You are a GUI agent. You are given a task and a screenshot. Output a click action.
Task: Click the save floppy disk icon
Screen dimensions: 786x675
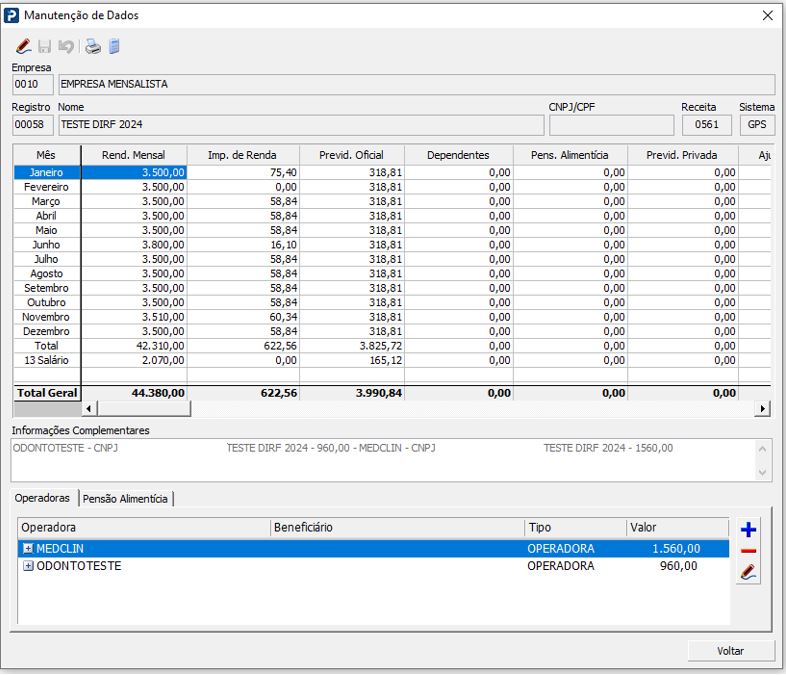click(45, 46)
